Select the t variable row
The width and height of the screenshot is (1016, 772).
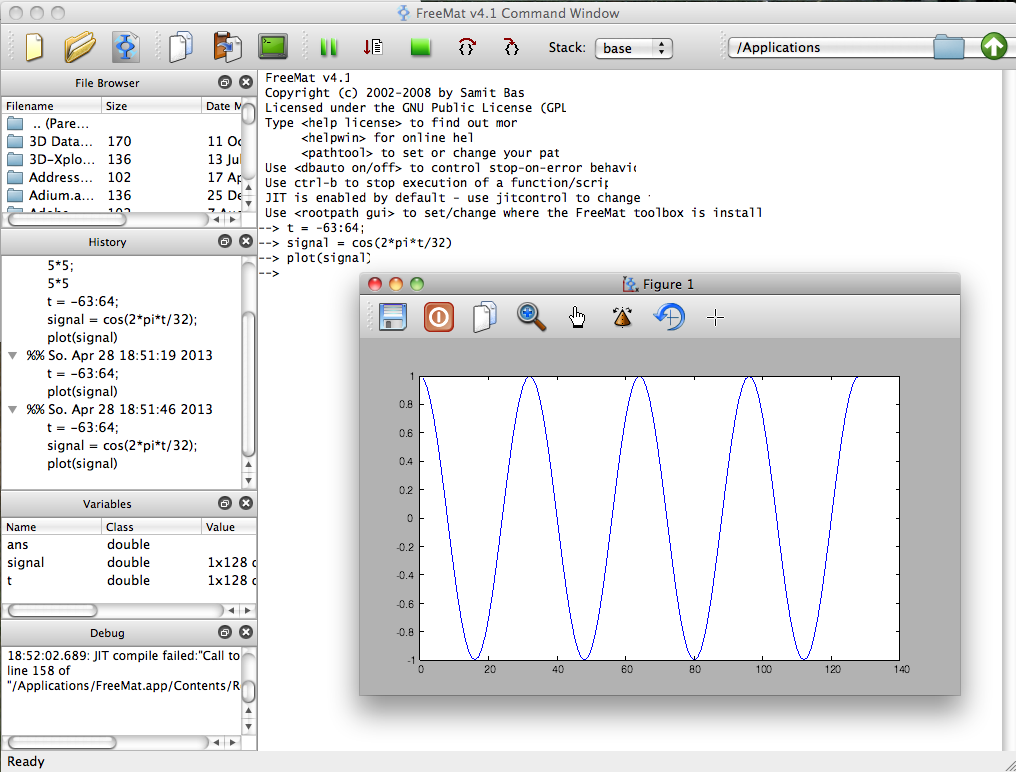click(x=130, y=581)
